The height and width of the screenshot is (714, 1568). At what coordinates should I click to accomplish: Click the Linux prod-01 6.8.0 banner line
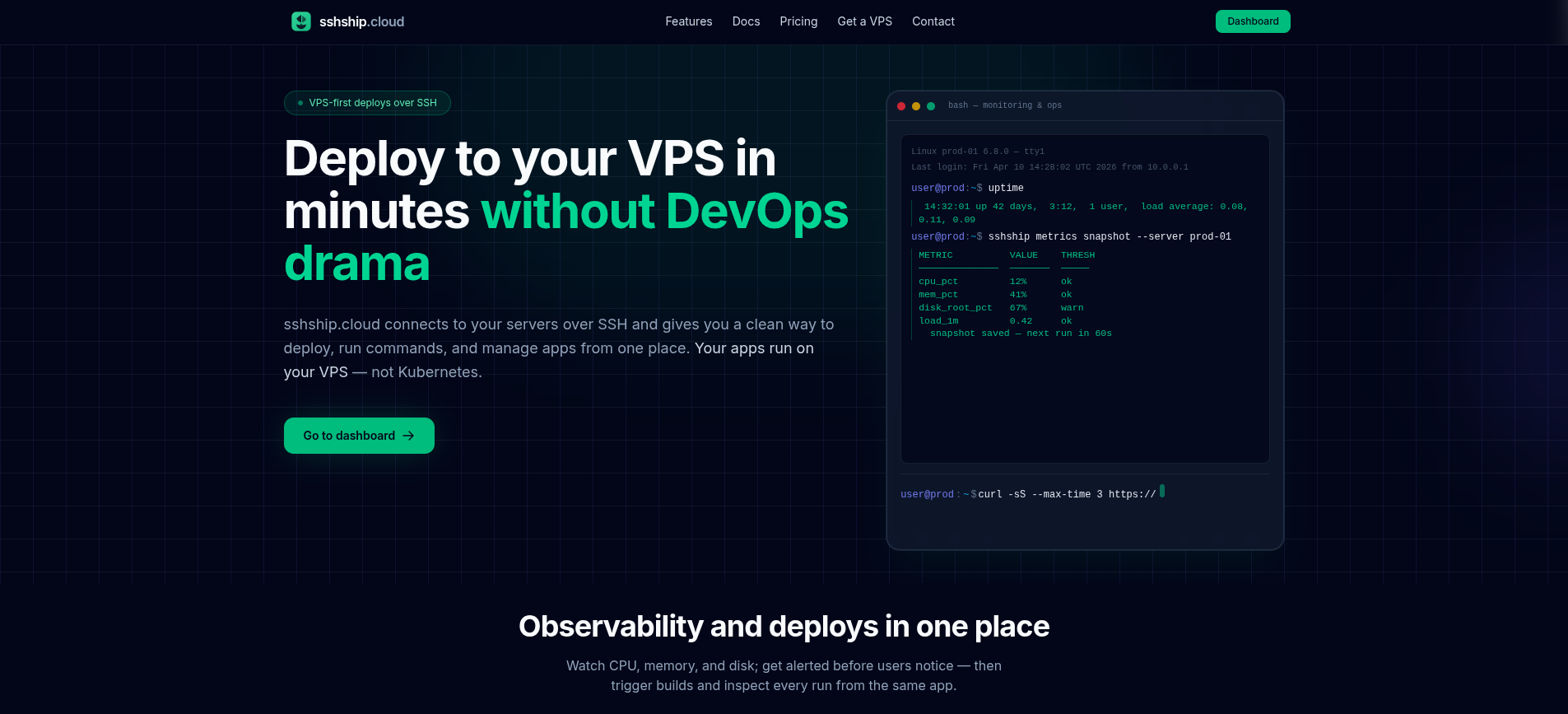click(x=978, y=152)
